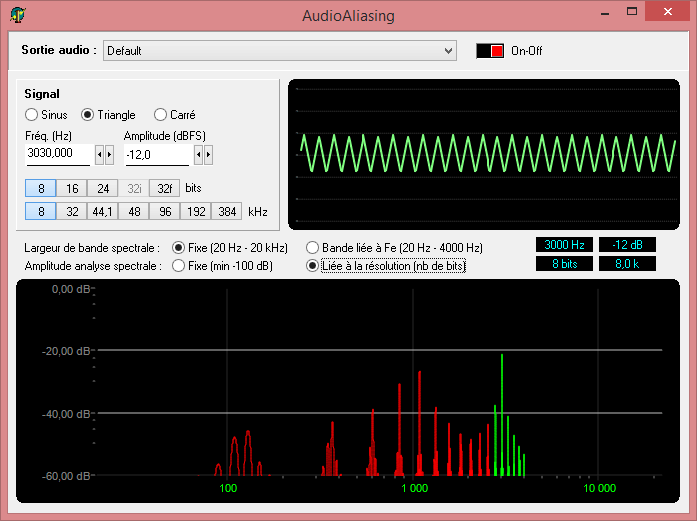Click the AudioAliasing app icon in title bar
This screenshot has width=697, height=521.
tap(18, 15)
